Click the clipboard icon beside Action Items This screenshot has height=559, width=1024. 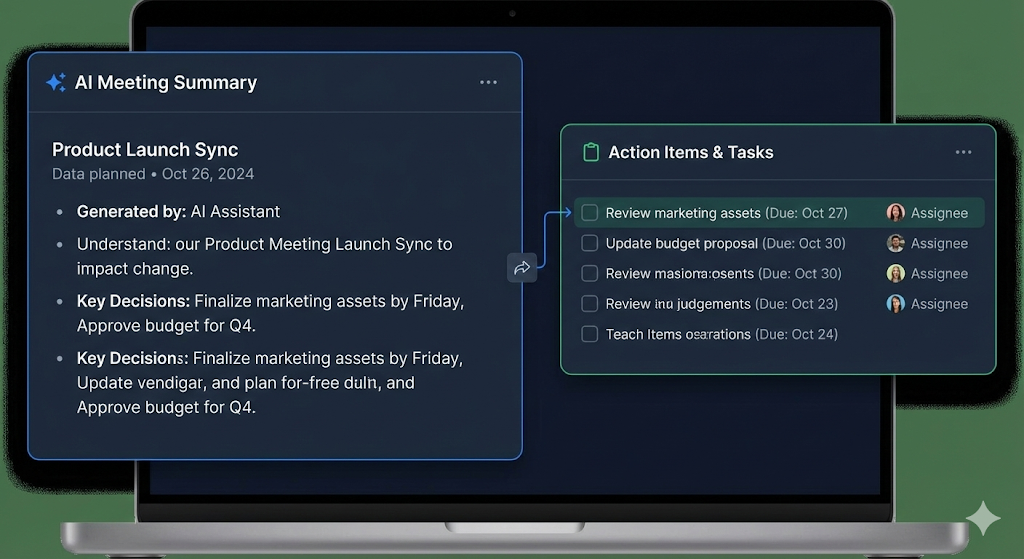[591, 152]
